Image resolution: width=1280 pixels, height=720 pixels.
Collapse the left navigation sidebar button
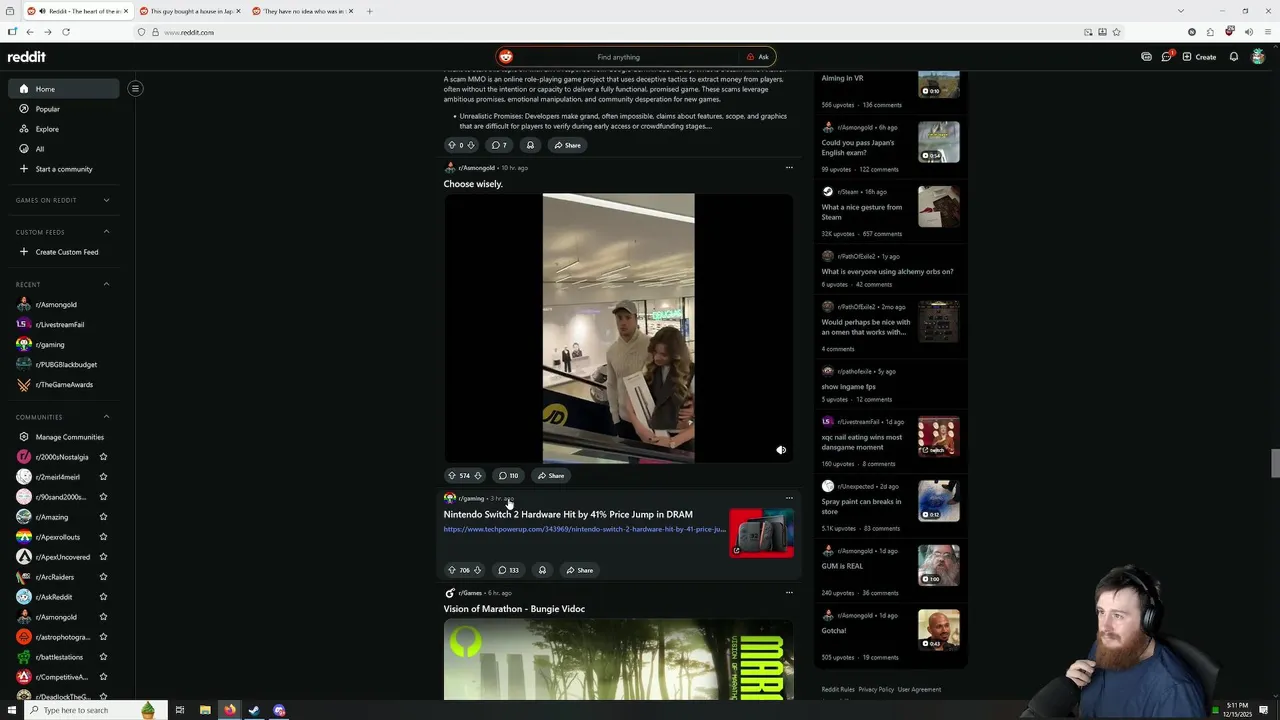point(135,88)
